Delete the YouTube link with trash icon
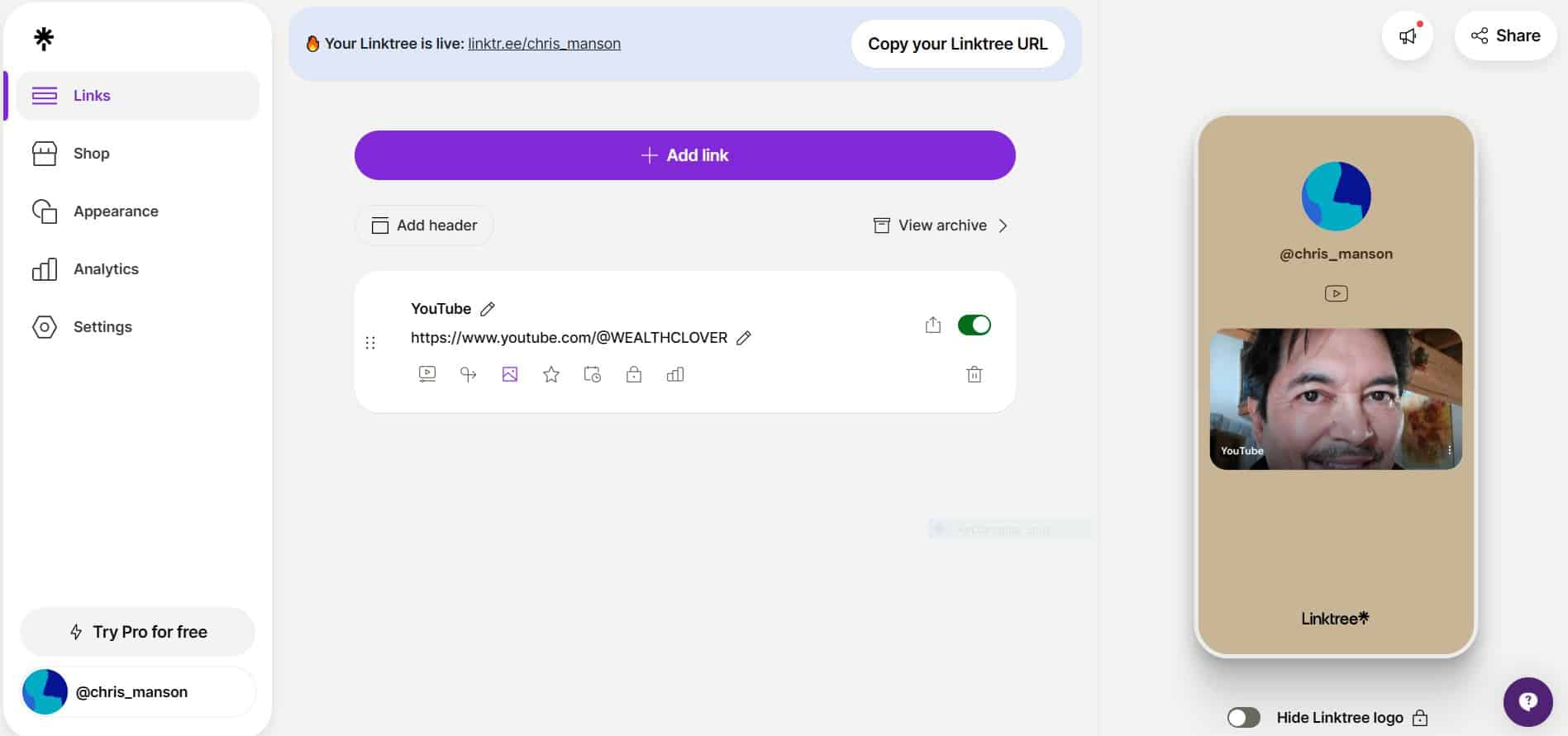Viewport: 1568px width, 736px height. click(x=975, y=374)
